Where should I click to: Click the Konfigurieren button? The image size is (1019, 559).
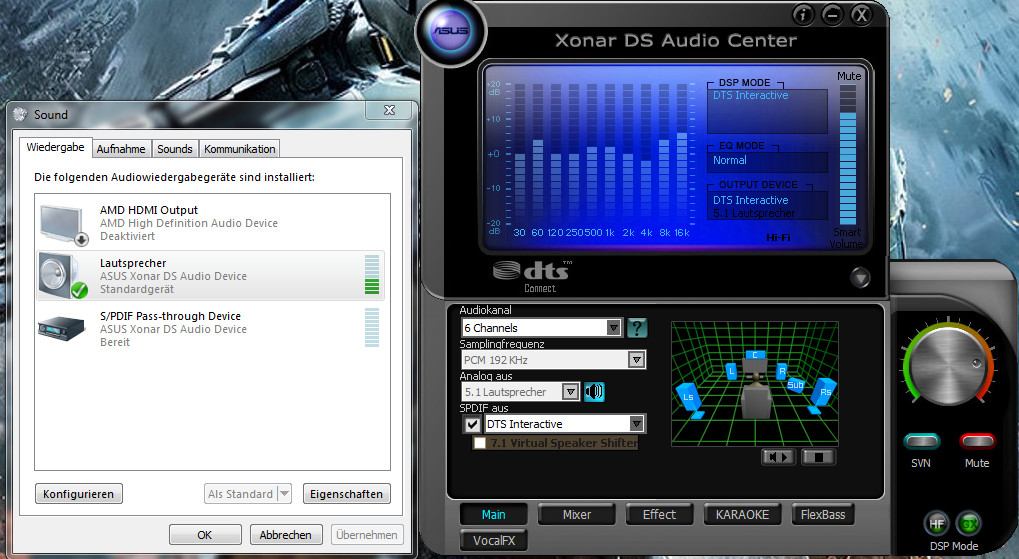click(x=79, y=494)
